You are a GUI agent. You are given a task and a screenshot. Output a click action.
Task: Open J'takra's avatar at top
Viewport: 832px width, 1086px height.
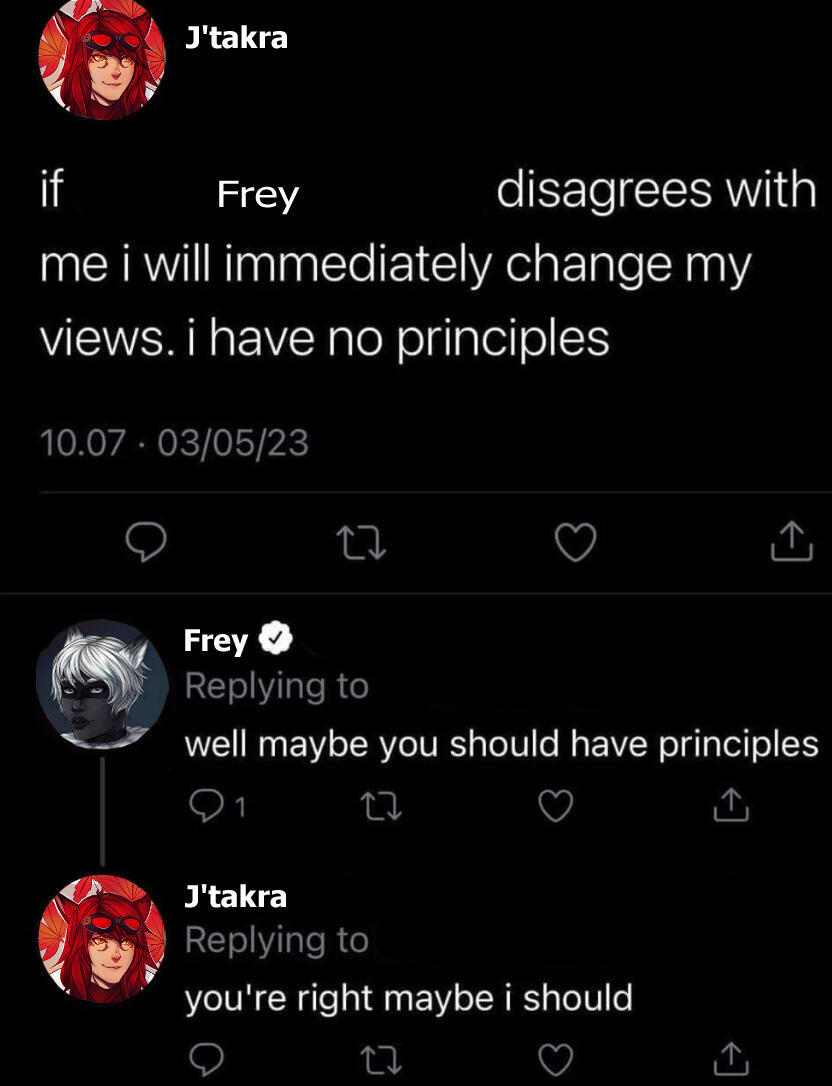100,60
